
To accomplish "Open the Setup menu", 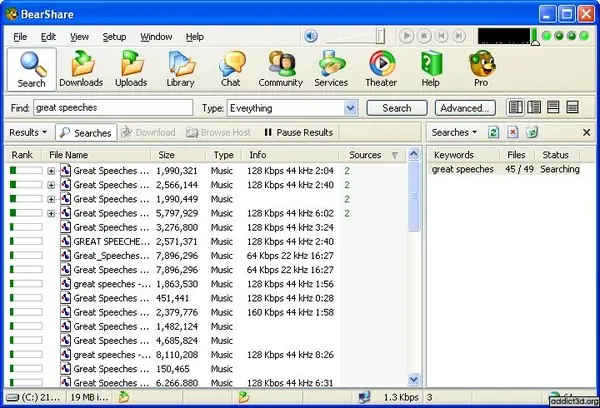I will 114,37.
